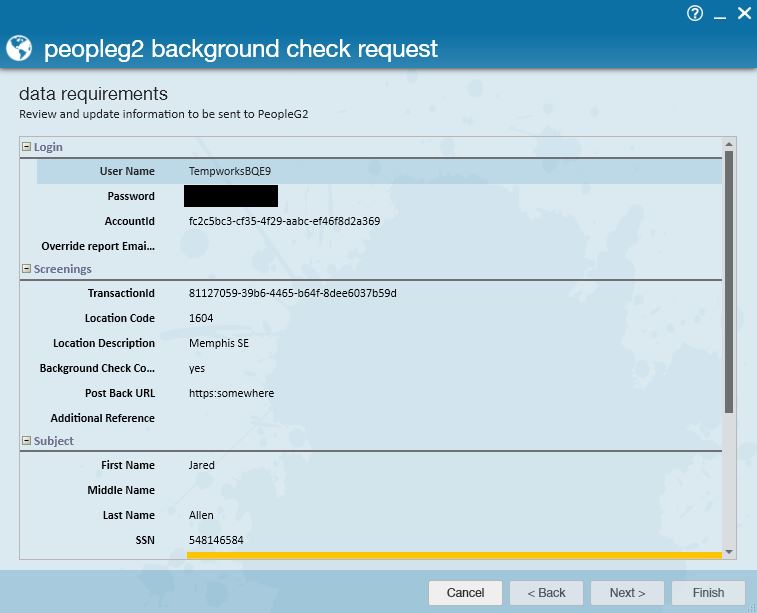Click the Finish button
Viewport: 757px width, 613px height.
coord(708,593)
